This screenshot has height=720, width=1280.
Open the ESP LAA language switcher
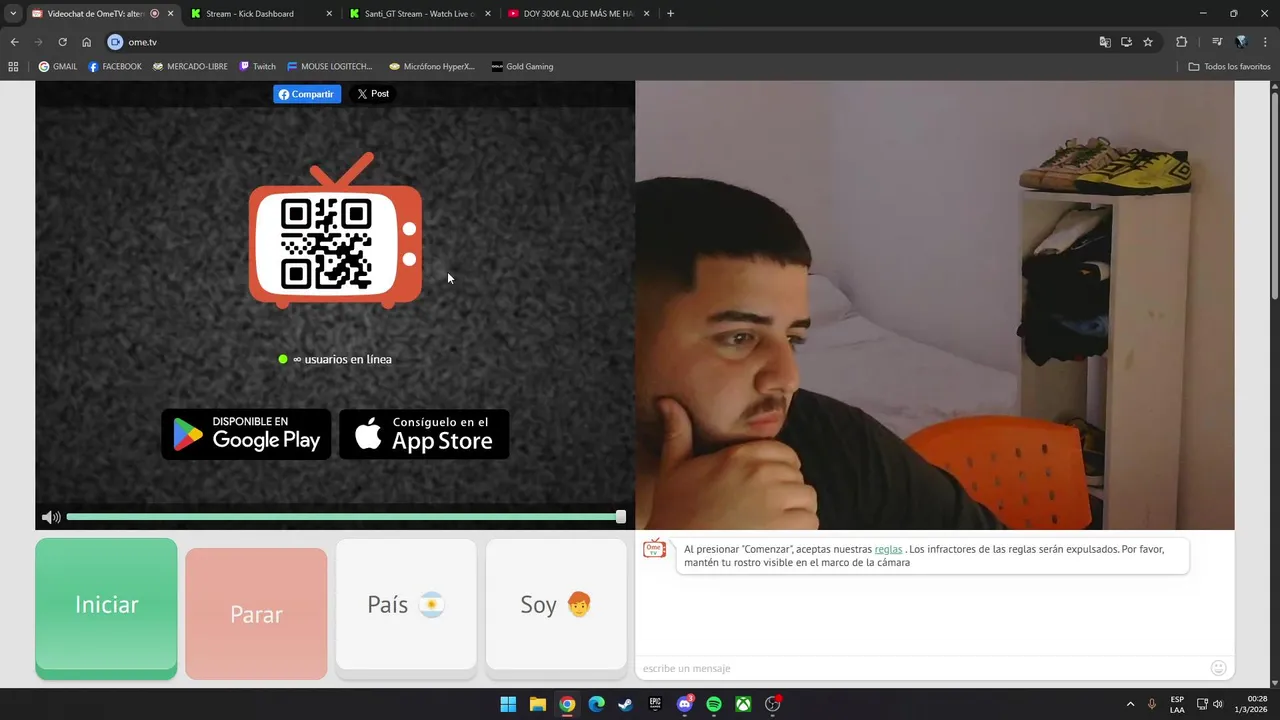[x=1177, y=704]
